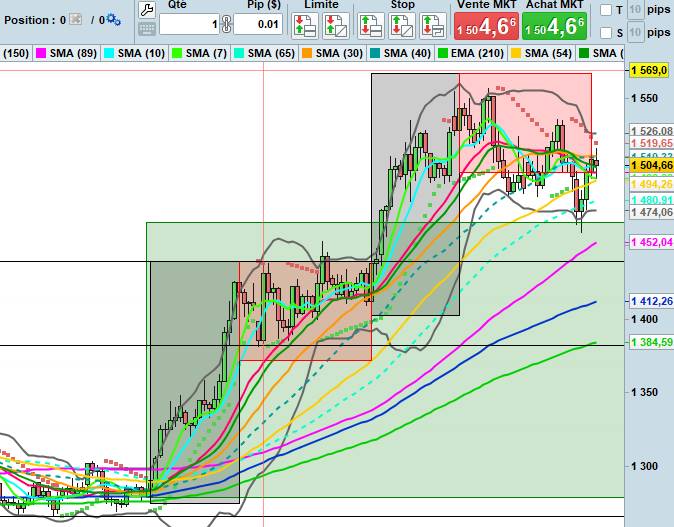Toggle the Qte–Pip chain link icon

(227, 24)
